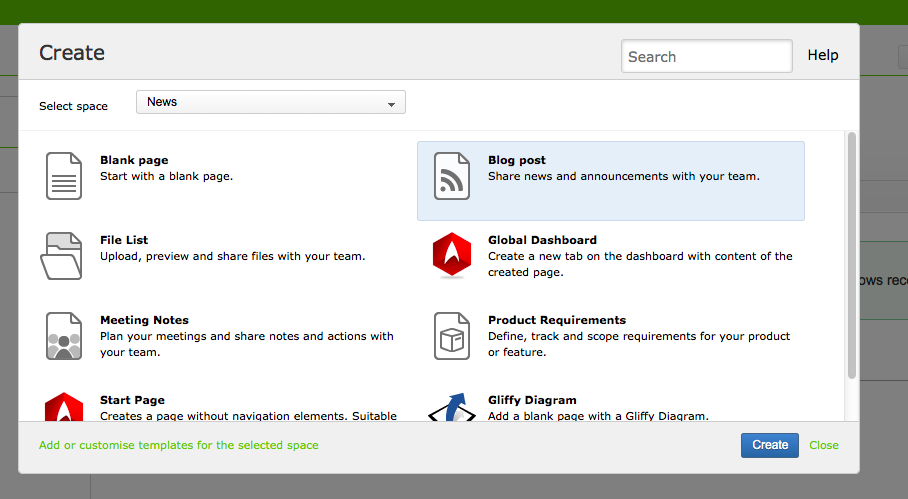Click the Global Dashboard red hexagon icon
Viewport: 908px width, 499px height.
click(452, 256)
